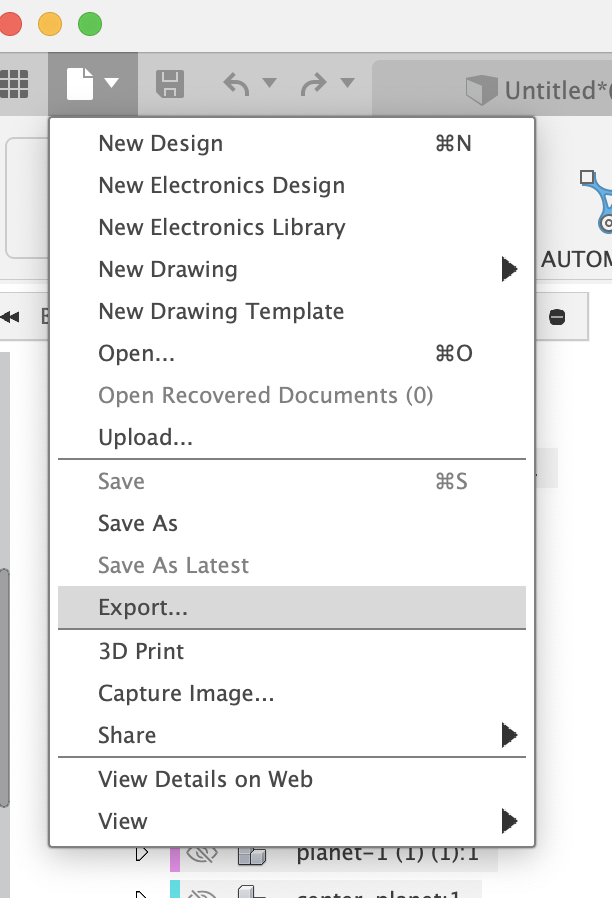This screenshot has width=612, height=898.
Task: Click the black minus circle button
Action: [x=558, y=317]
